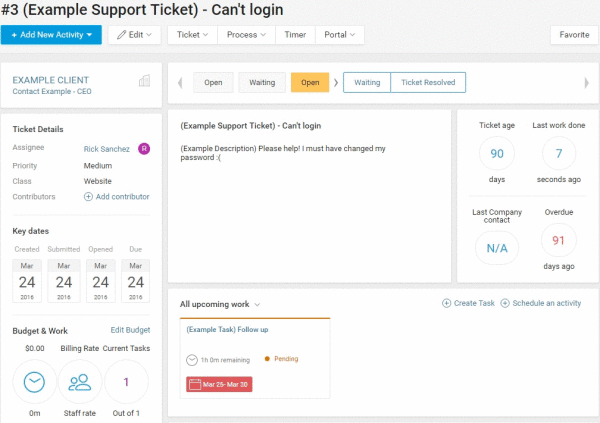Click the clock icon under Budget & Work
The width and height of the screenshot is (600, 423).
click(34, 381)
